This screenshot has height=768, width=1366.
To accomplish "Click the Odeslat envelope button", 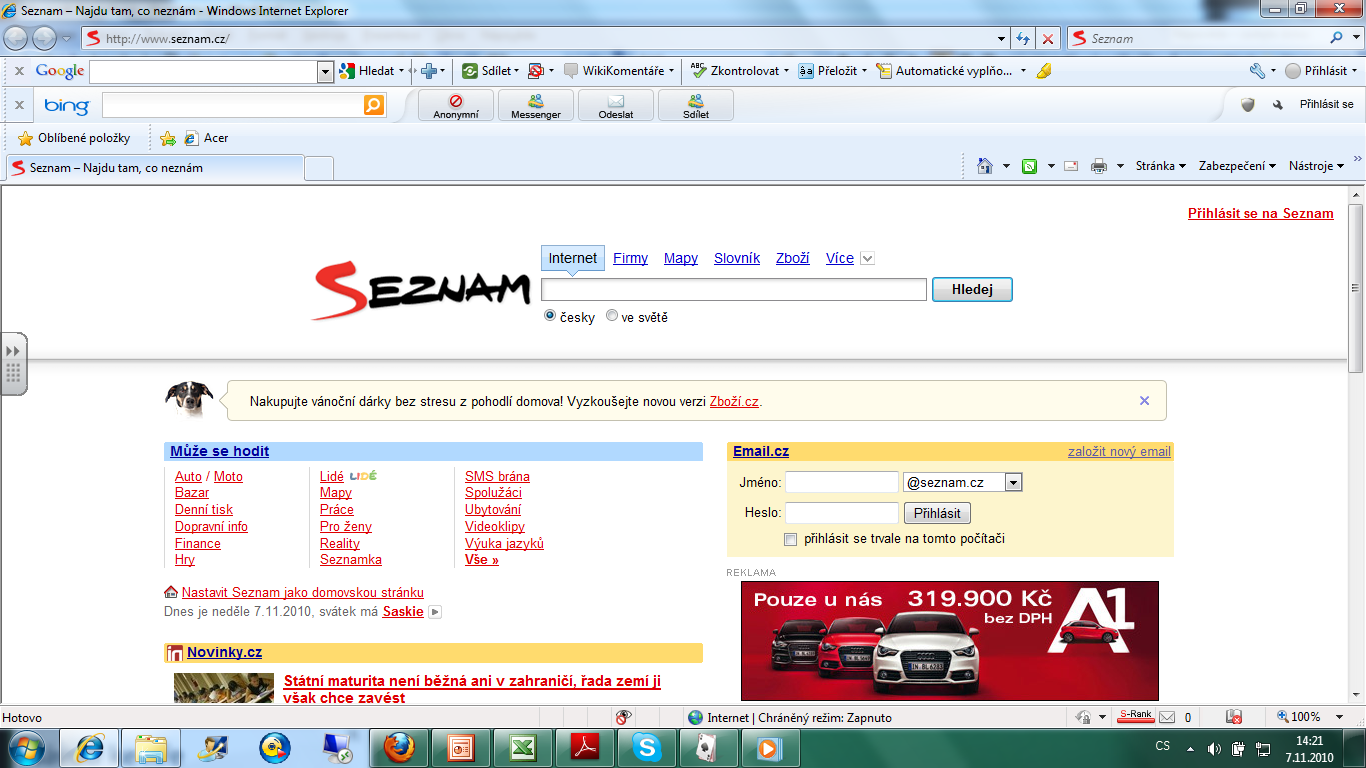I will pos(616,106).
